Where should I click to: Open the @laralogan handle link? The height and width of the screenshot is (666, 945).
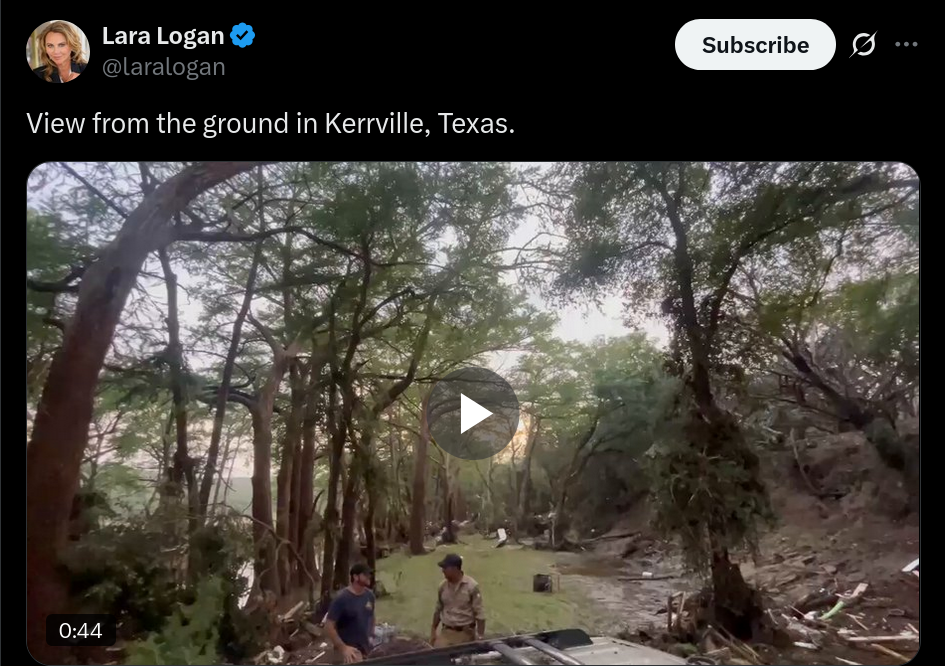click(x=163, y=67)
